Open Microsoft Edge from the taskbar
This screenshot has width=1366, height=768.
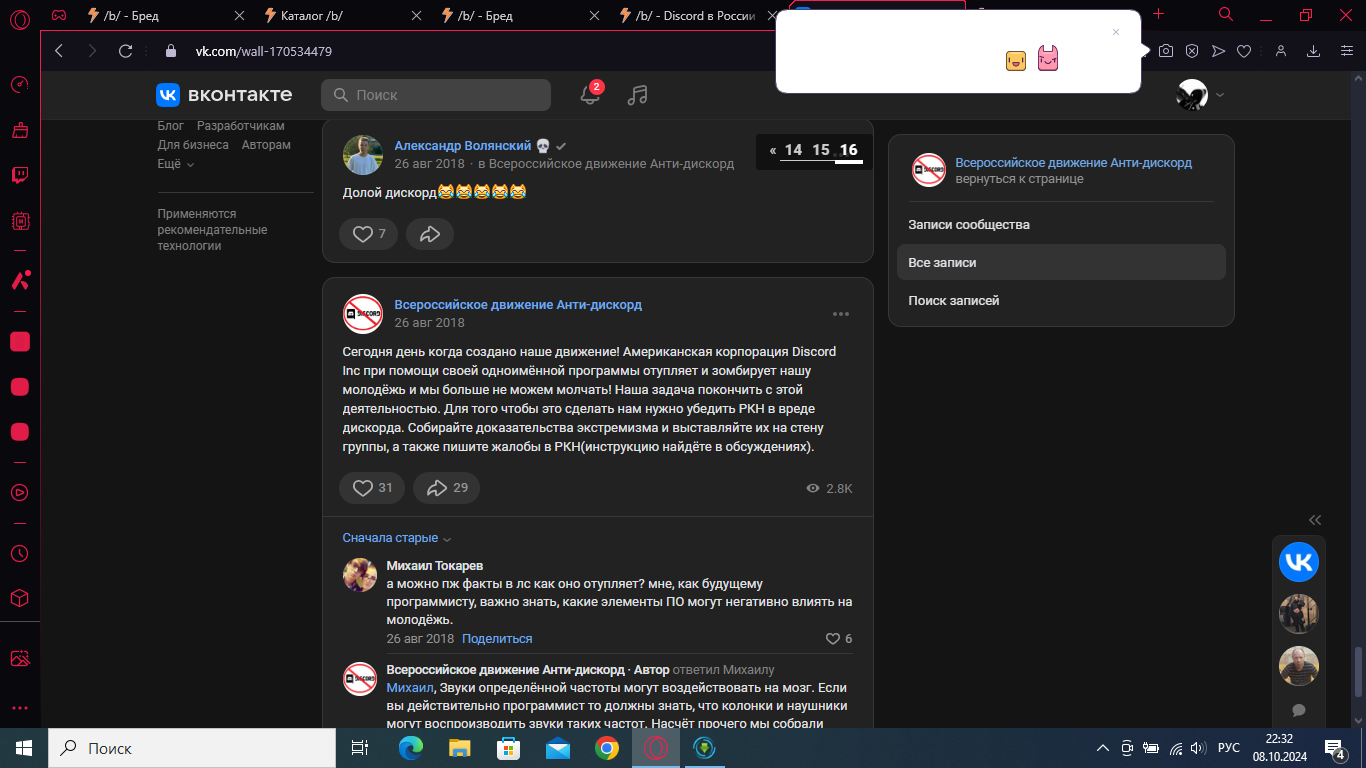411,748
